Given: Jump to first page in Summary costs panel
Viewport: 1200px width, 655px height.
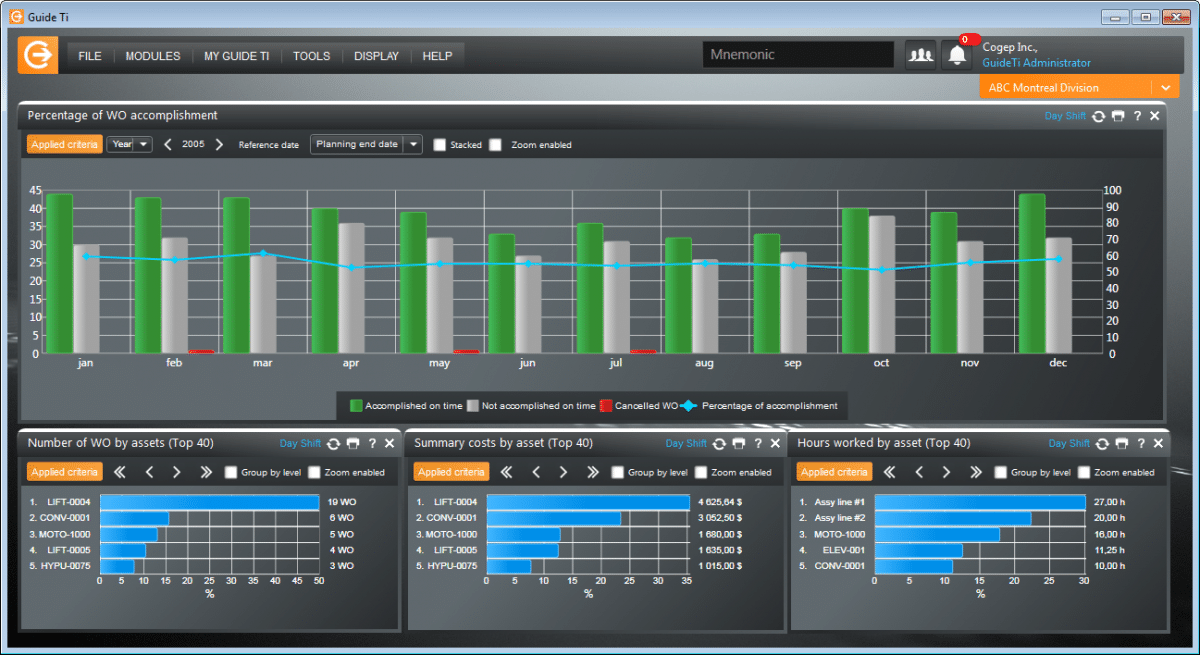Looking at the screenshot, I should [x=506, y=472].
